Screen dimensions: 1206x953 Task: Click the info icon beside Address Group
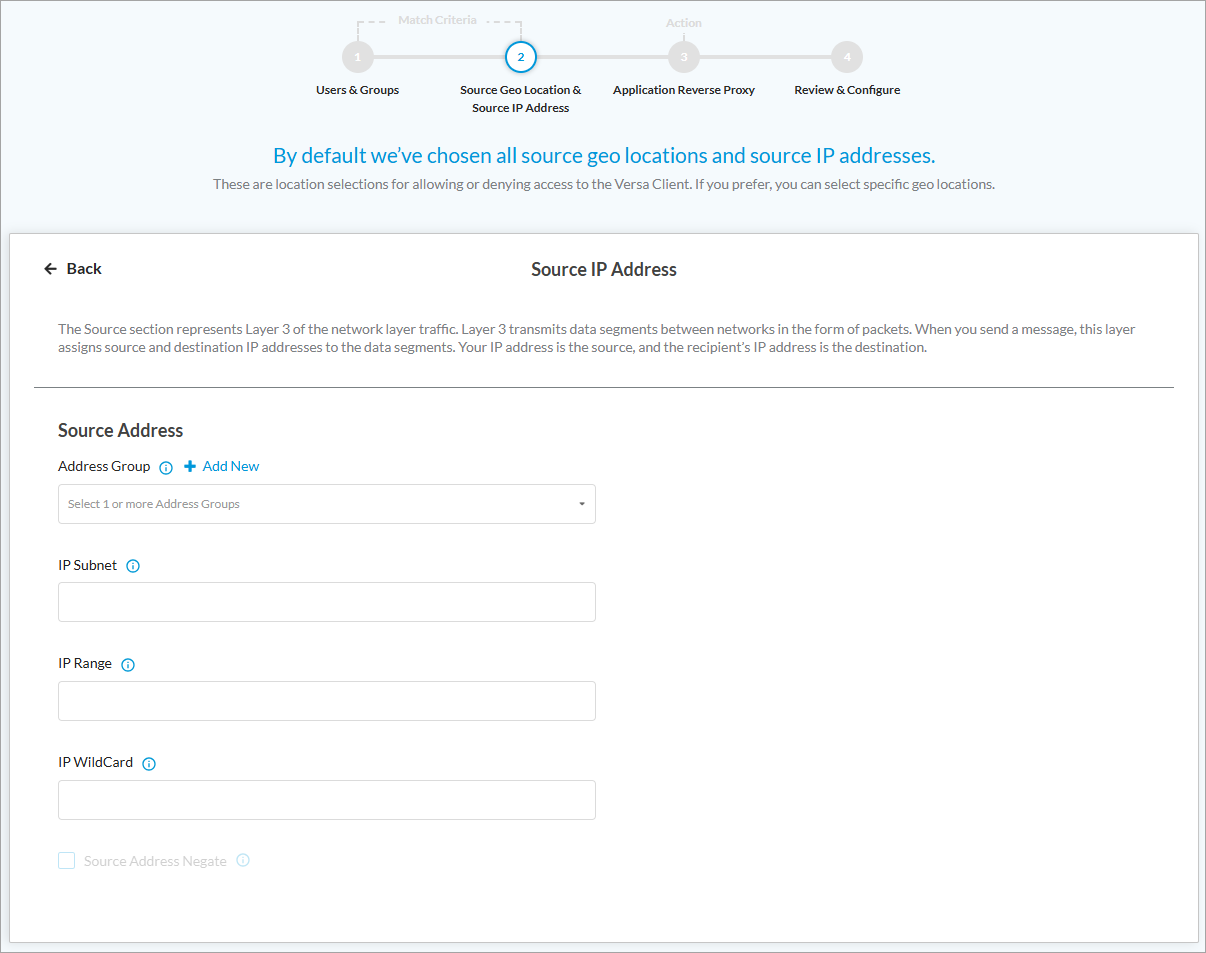coord(166,467)
